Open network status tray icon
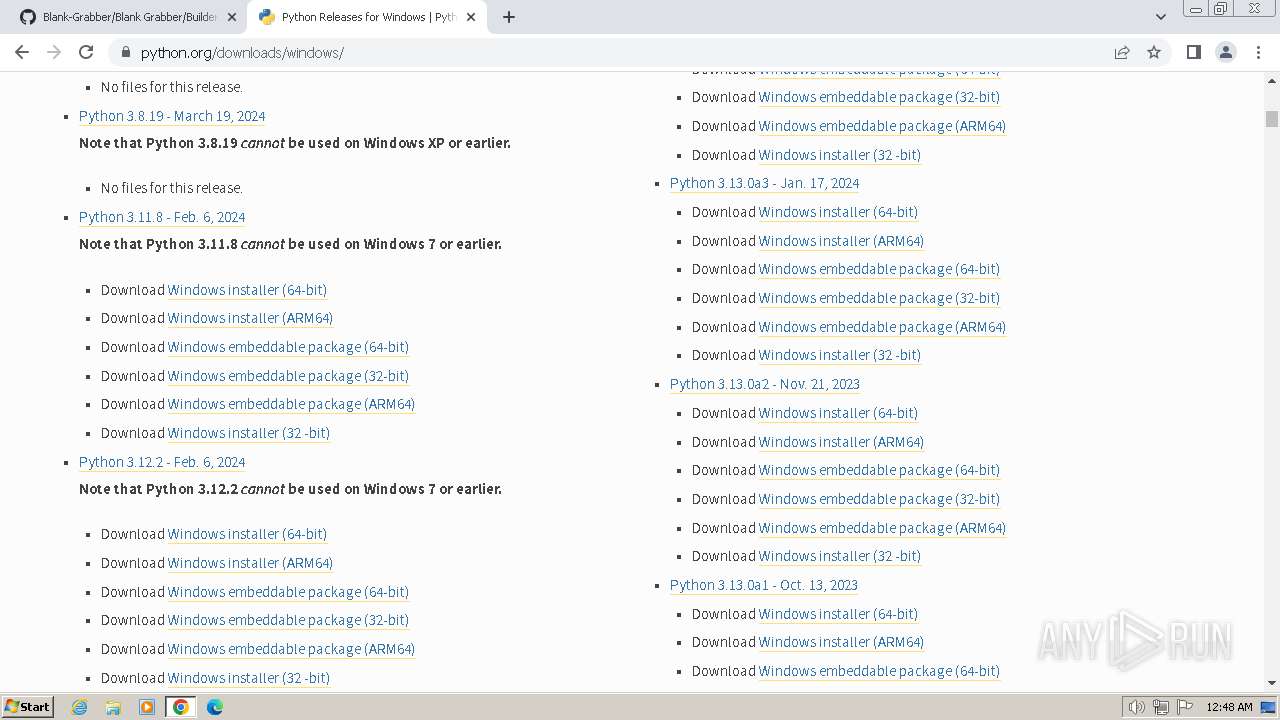 pos(1160,707)
